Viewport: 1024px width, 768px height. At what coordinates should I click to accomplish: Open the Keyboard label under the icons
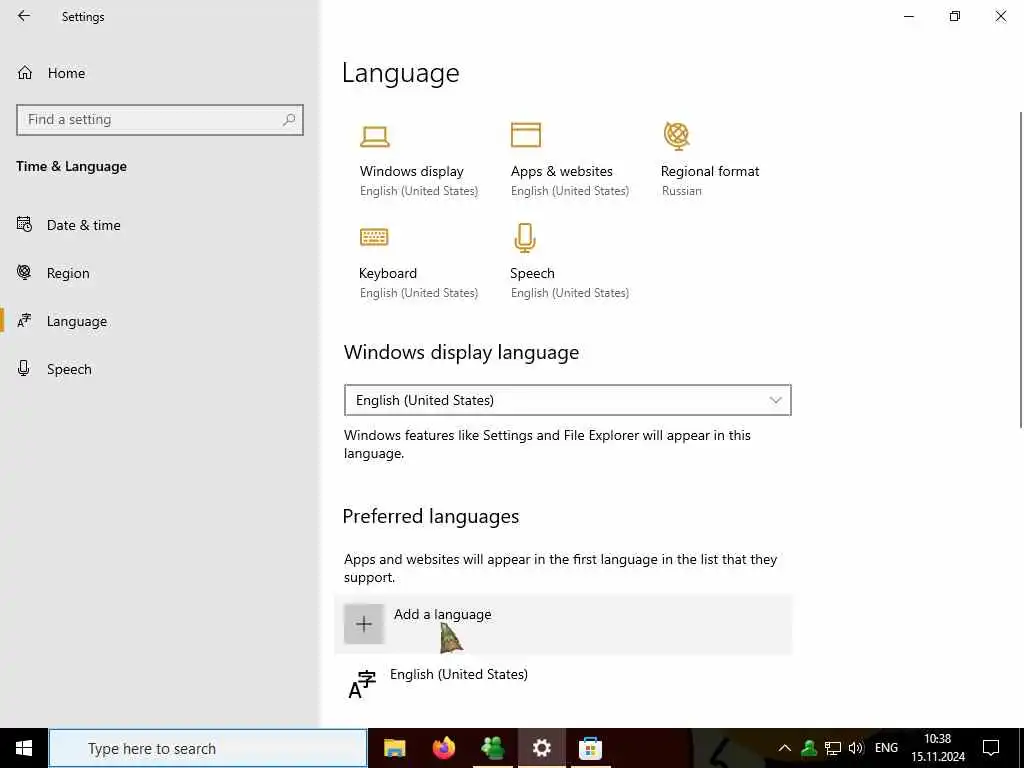tap(388, 273)
